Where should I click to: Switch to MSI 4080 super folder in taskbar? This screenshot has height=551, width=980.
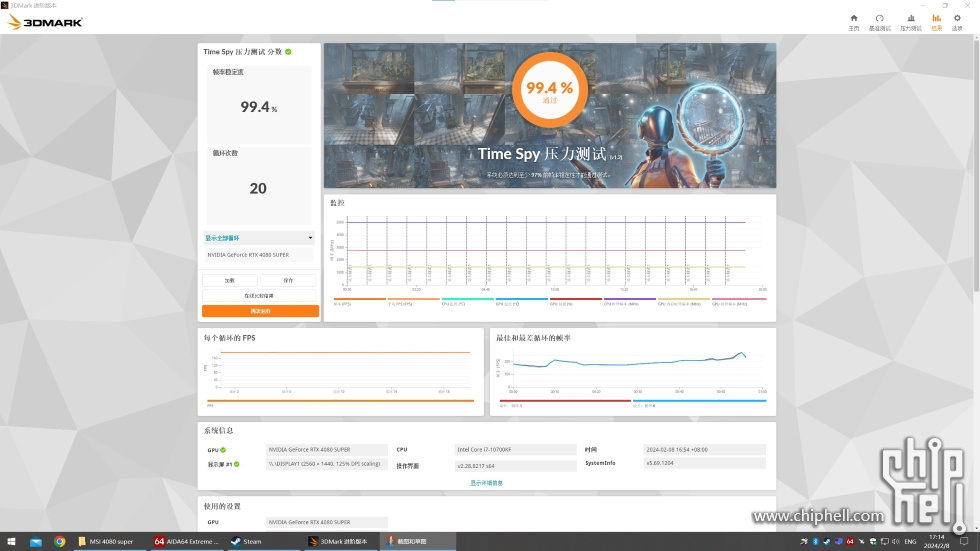109,542
